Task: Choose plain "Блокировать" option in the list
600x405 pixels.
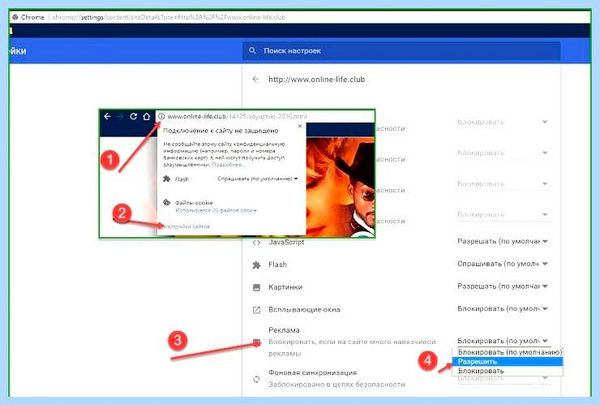Action: 508,371
